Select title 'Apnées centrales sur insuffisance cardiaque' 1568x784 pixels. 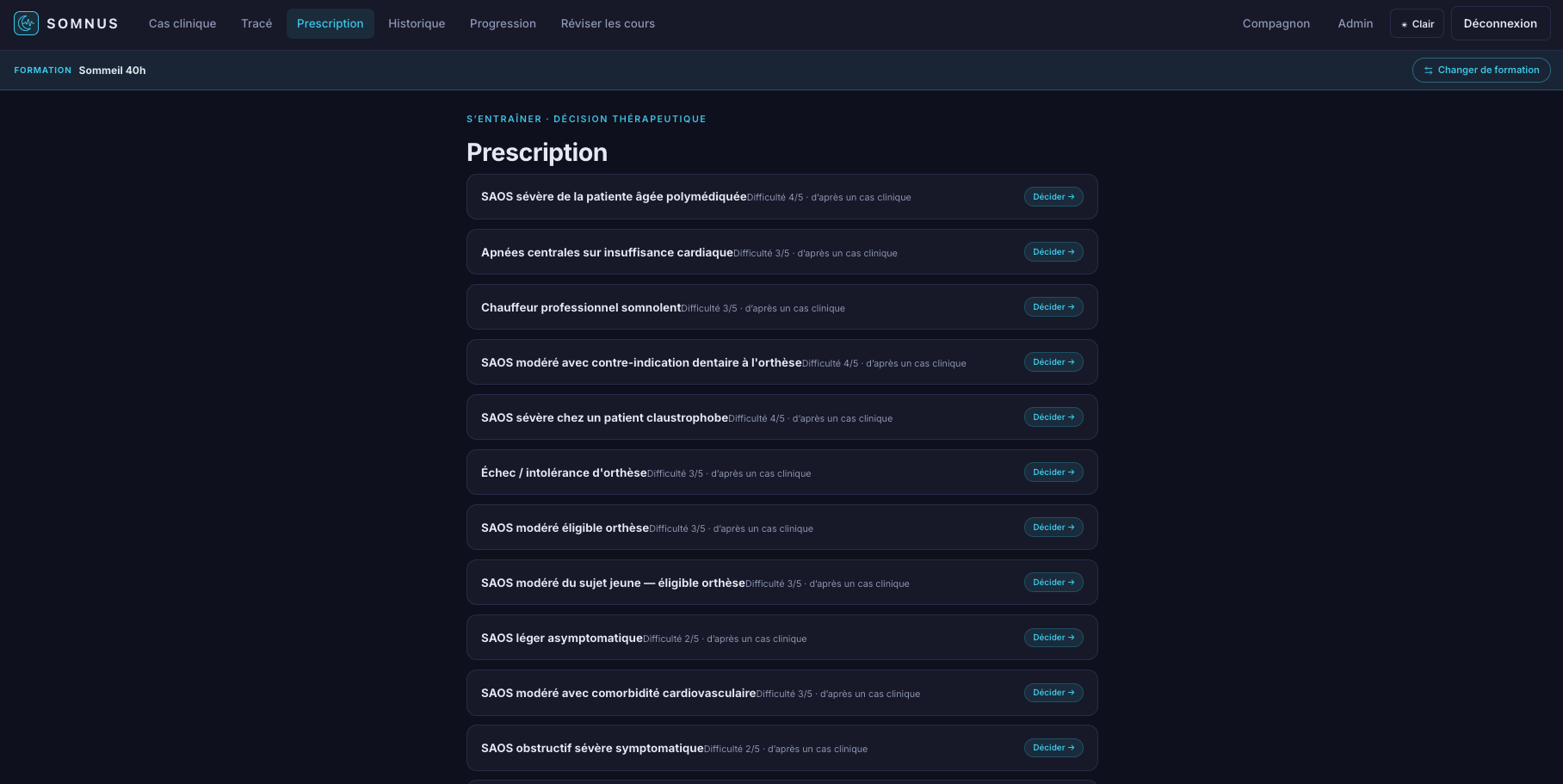coord(609,253)
